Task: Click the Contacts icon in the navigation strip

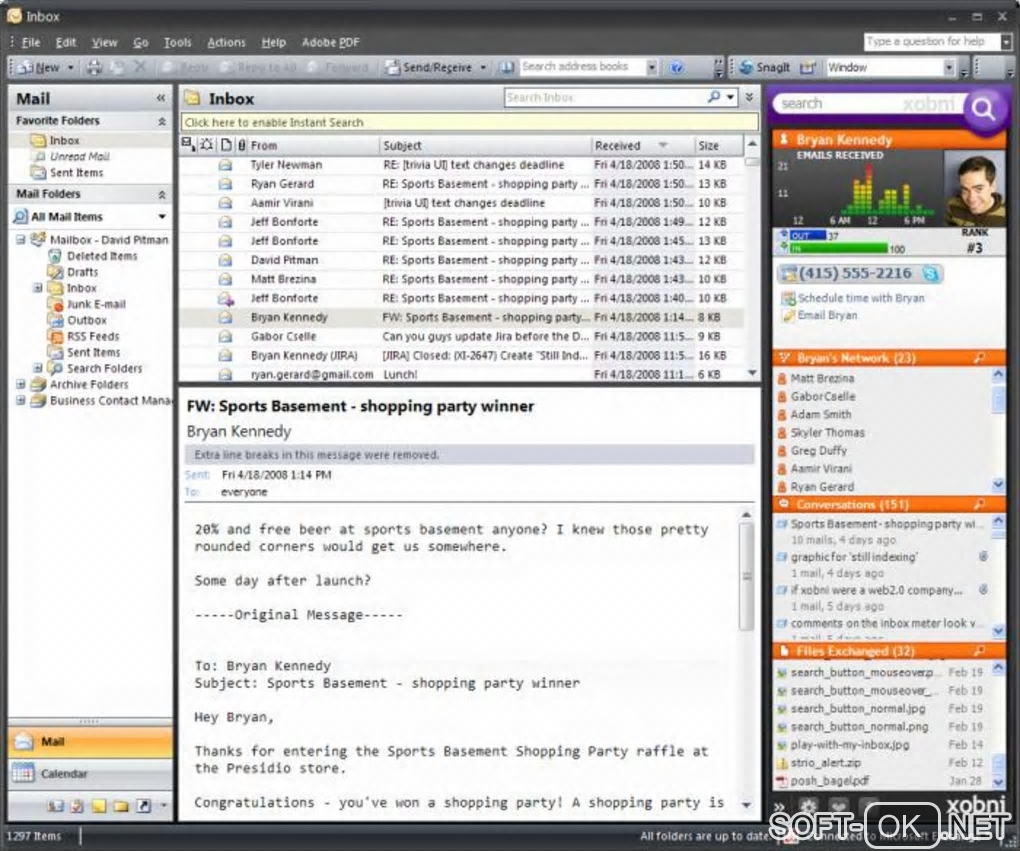Action: (55, 806)
